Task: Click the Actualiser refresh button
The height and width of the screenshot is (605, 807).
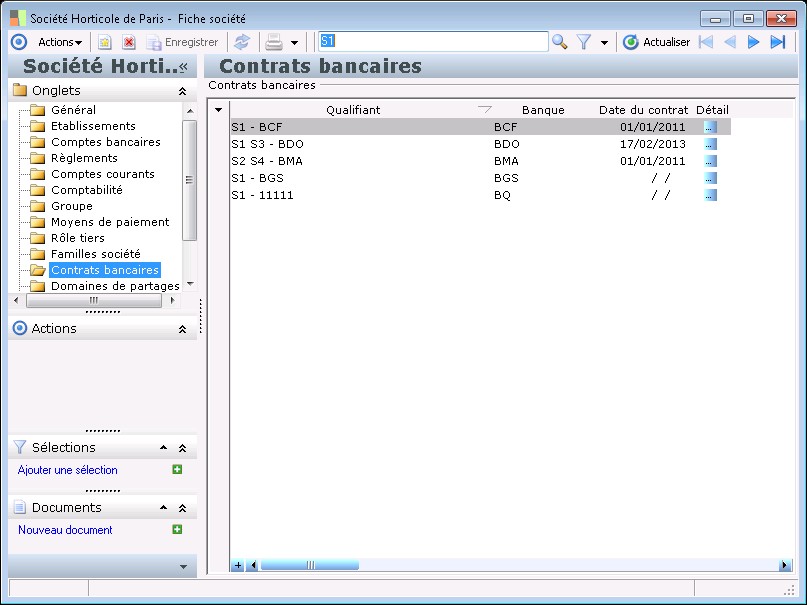Action: (x=656, y=42)
